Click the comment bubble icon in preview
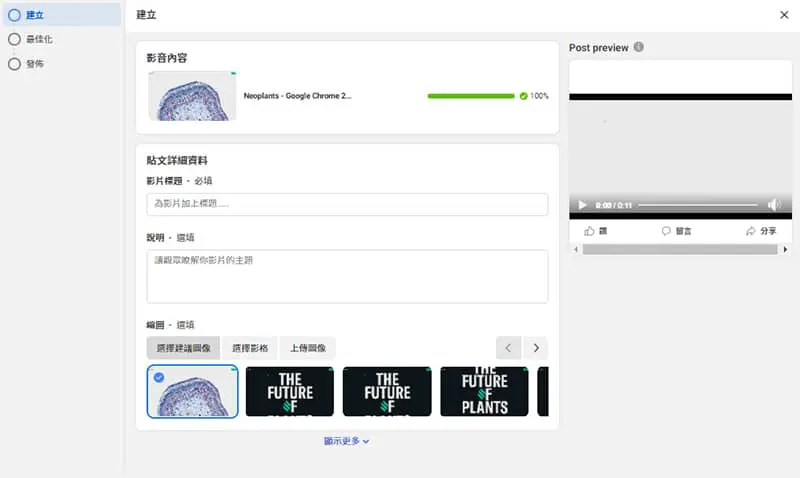This screenshot has width=800, height=478. [x=666, y=231]
